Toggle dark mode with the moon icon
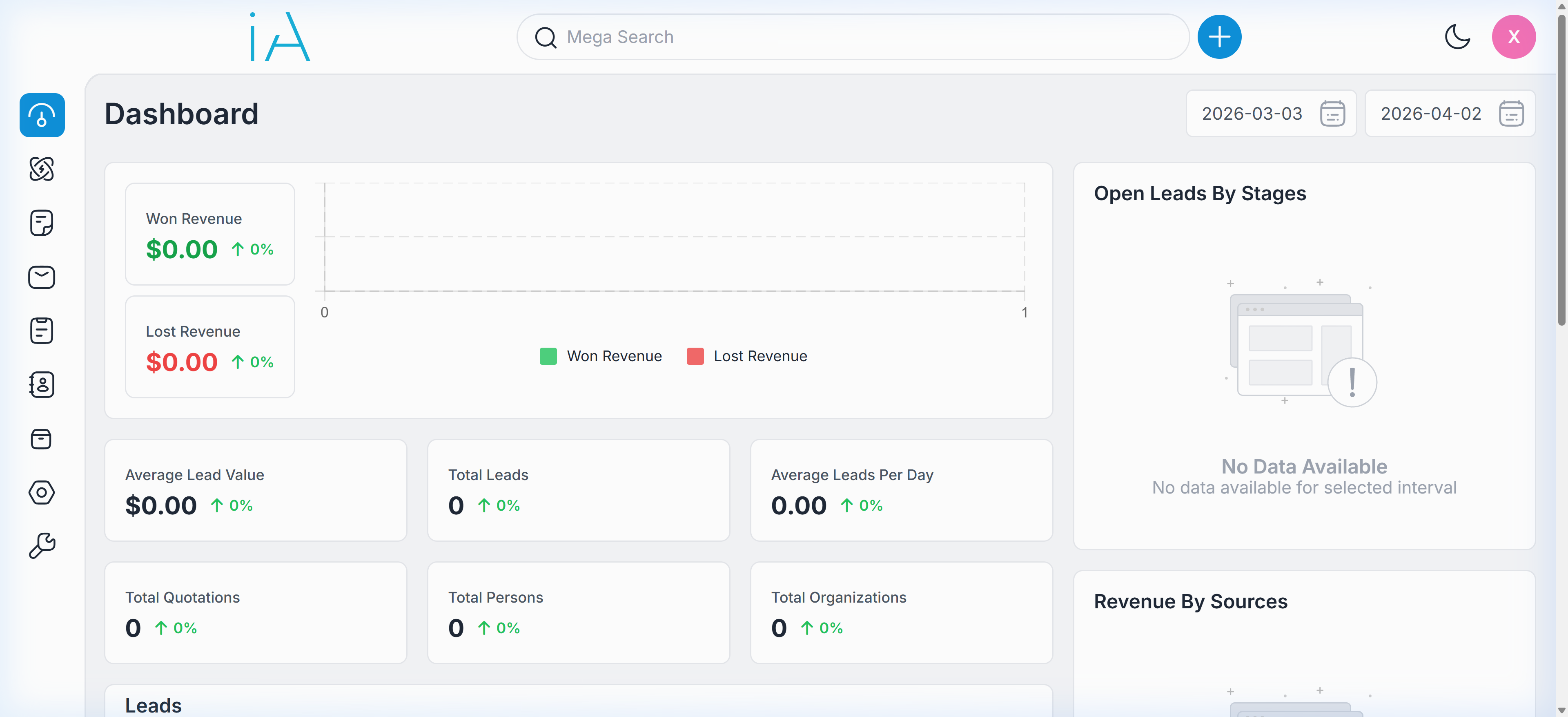 click(1457, 36)
